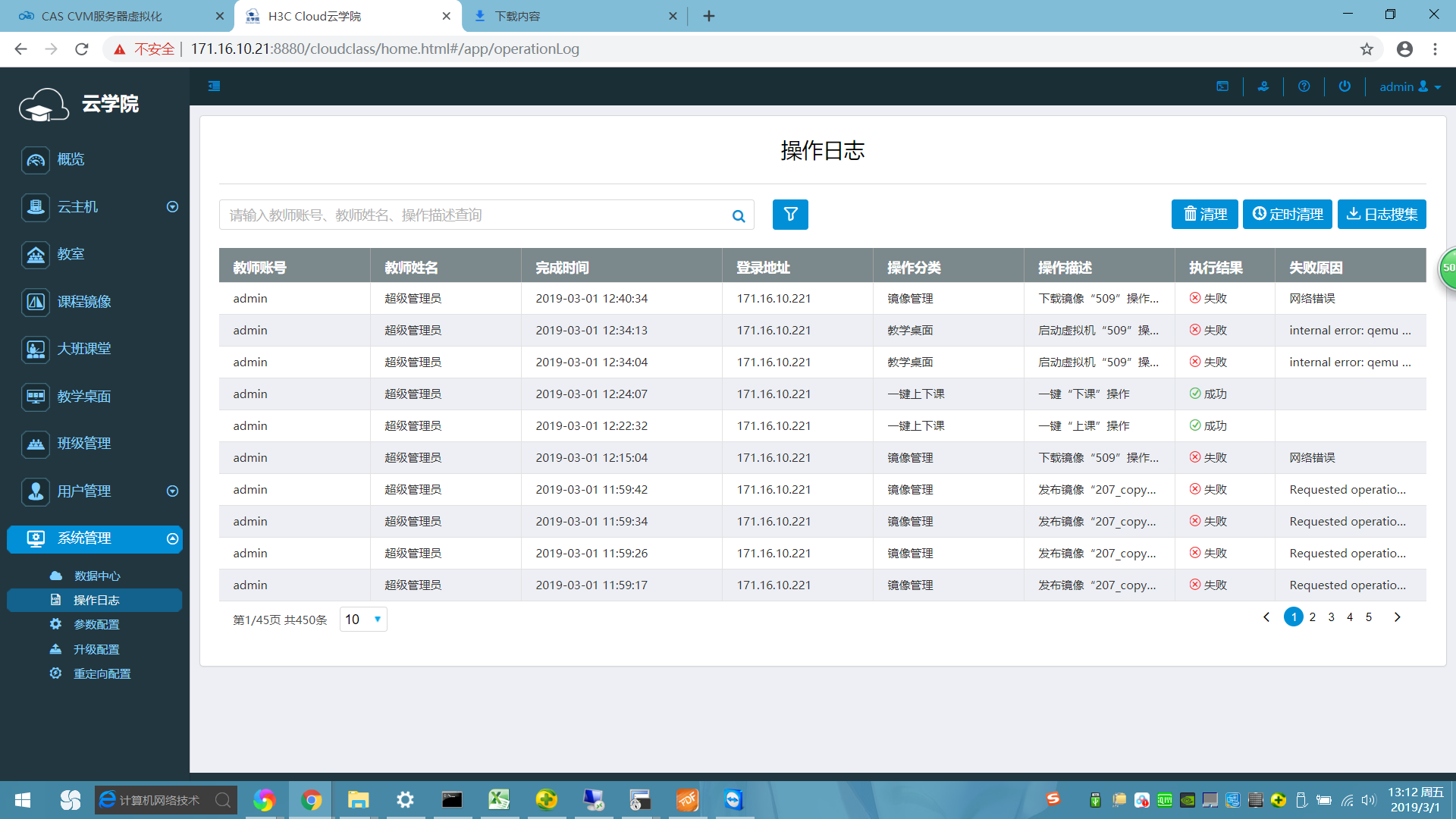
Task: Click the 日志搜集 button
Action: point(1382,215)
